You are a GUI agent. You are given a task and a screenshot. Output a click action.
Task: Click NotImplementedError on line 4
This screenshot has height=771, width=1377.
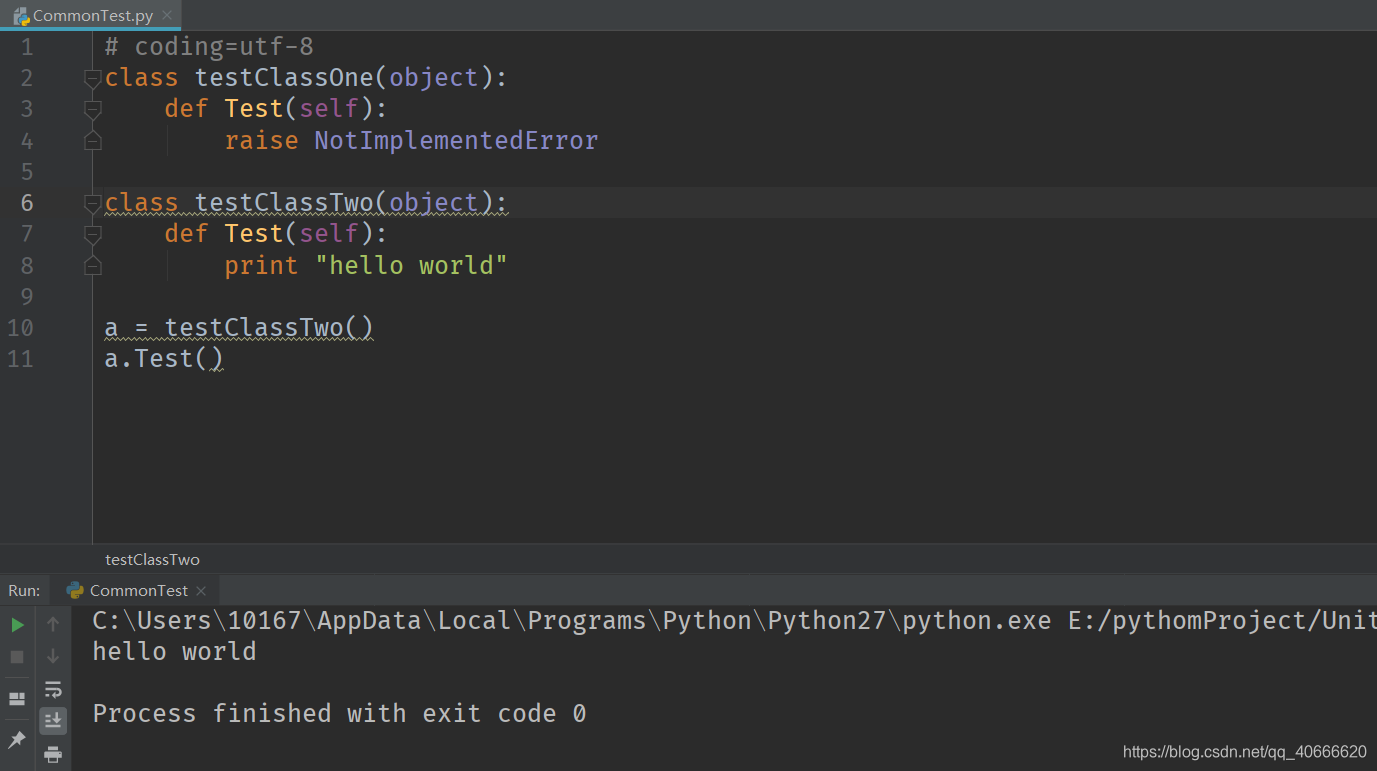(x=456, y=140)
